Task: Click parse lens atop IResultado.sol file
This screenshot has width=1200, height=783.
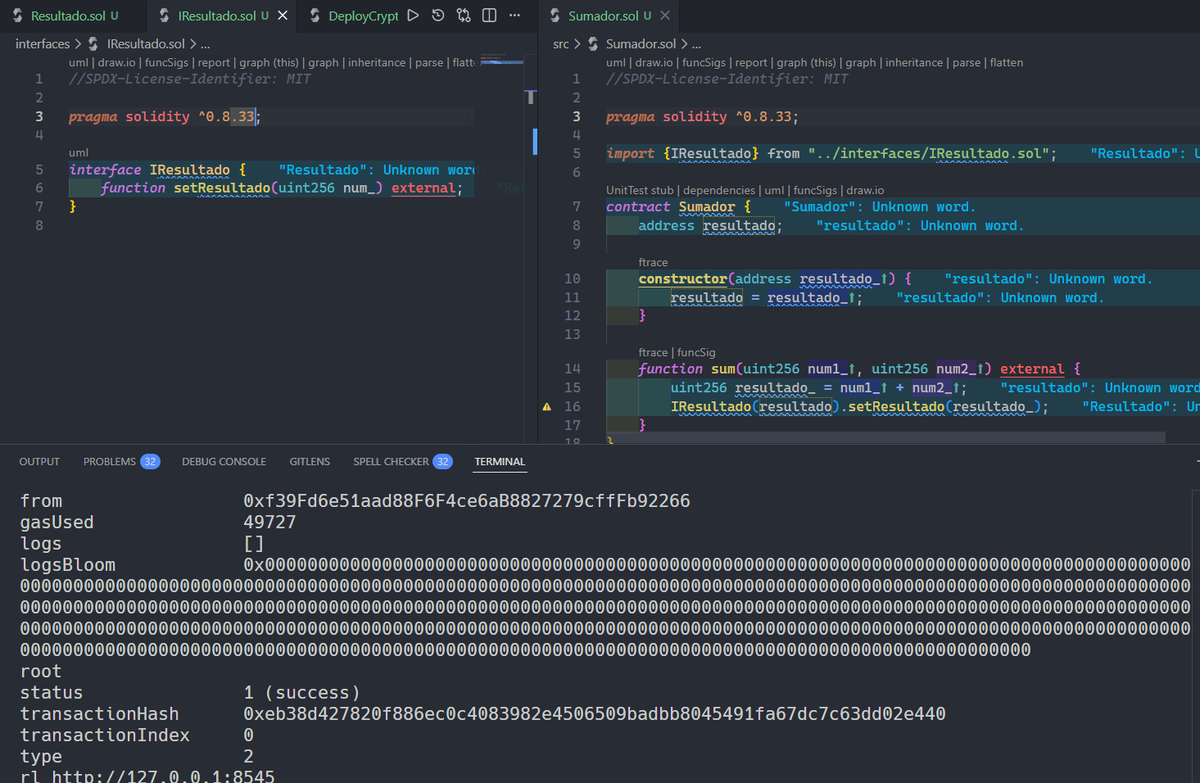Action: [x=429, y=63]
